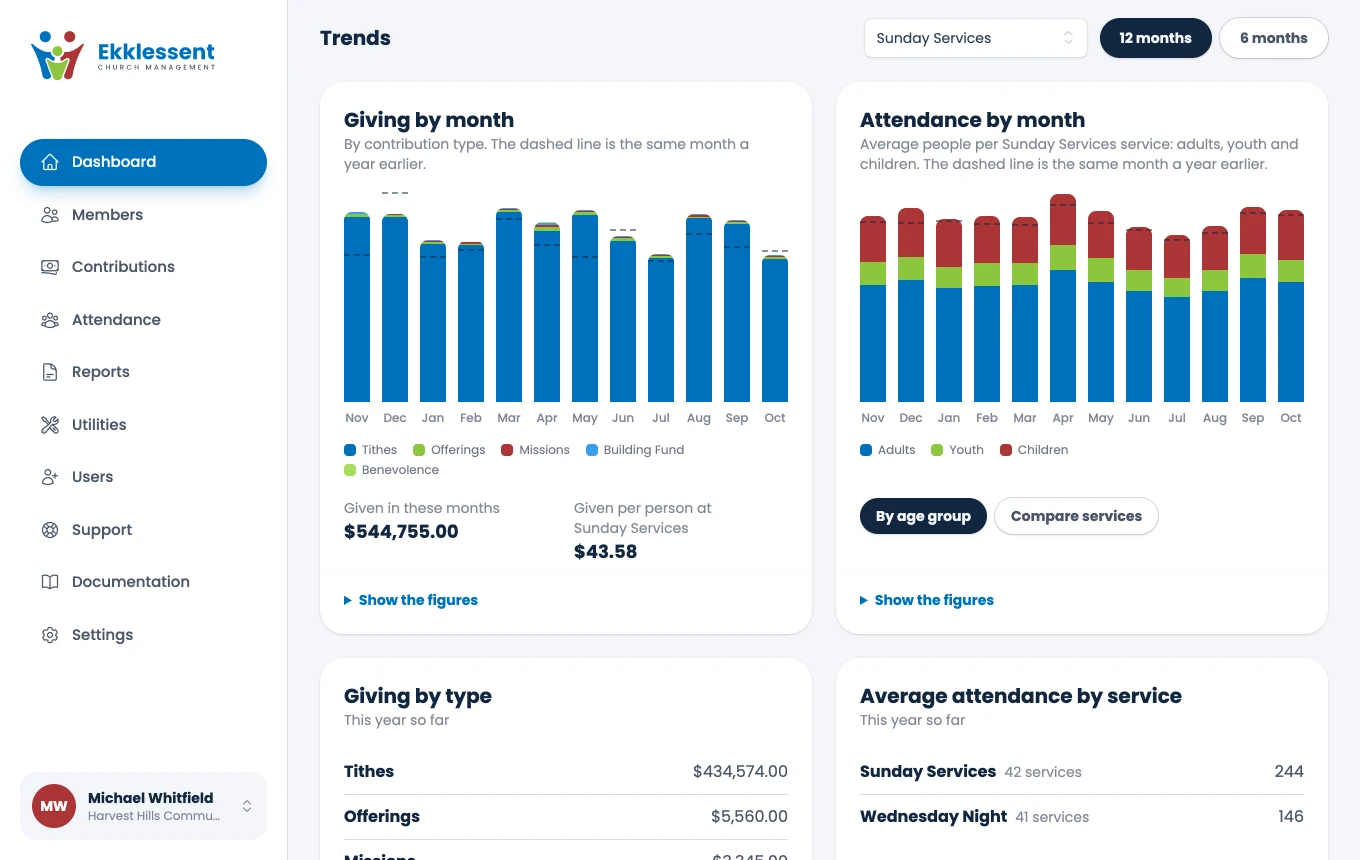Viewport: 1360px width, 860px height.
Task: Click the Offerings legend swatch
Action: point(419,450)
